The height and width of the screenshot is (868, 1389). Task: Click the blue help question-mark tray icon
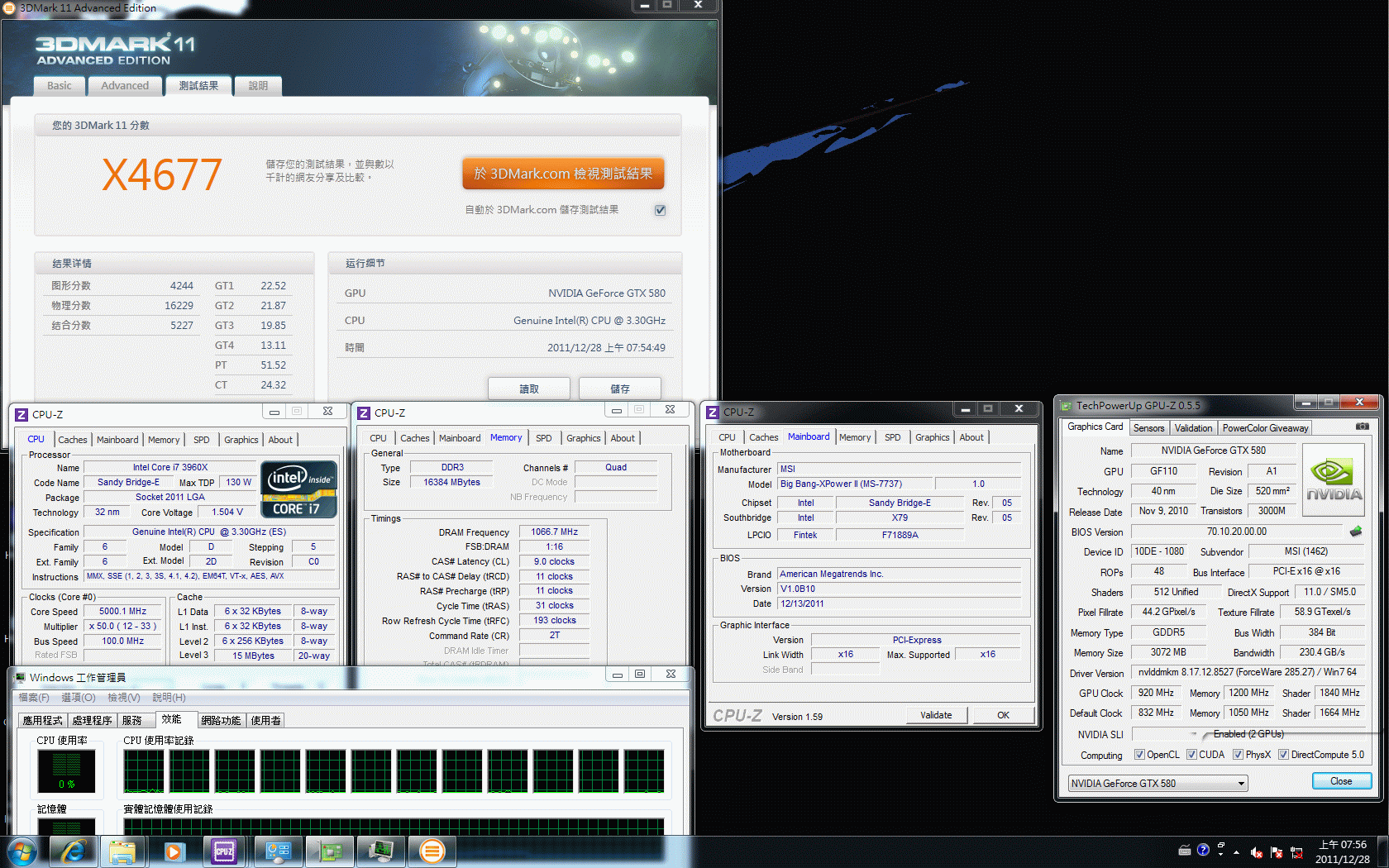[x=1203, y=850]
